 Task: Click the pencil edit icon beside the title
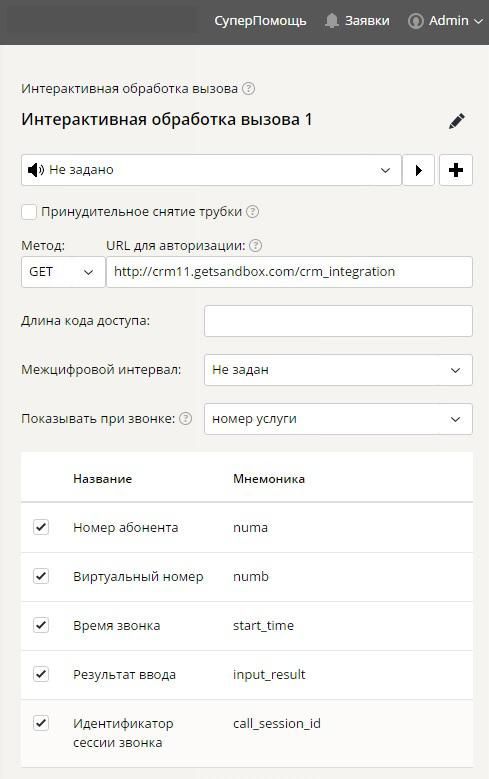tap(457, 121)
